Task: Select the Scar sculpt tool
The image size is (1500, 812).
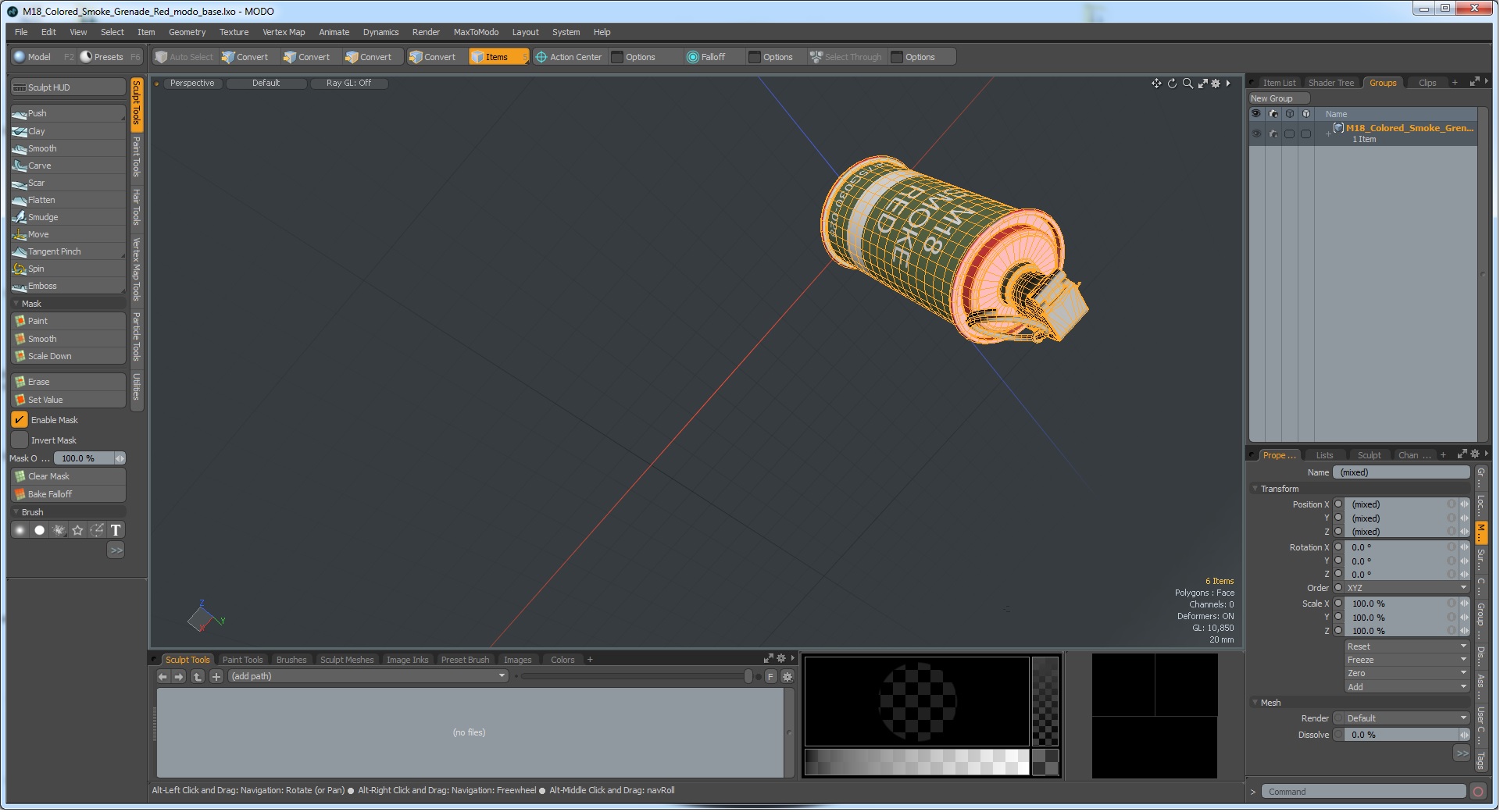Action: (x=68, y=183)
